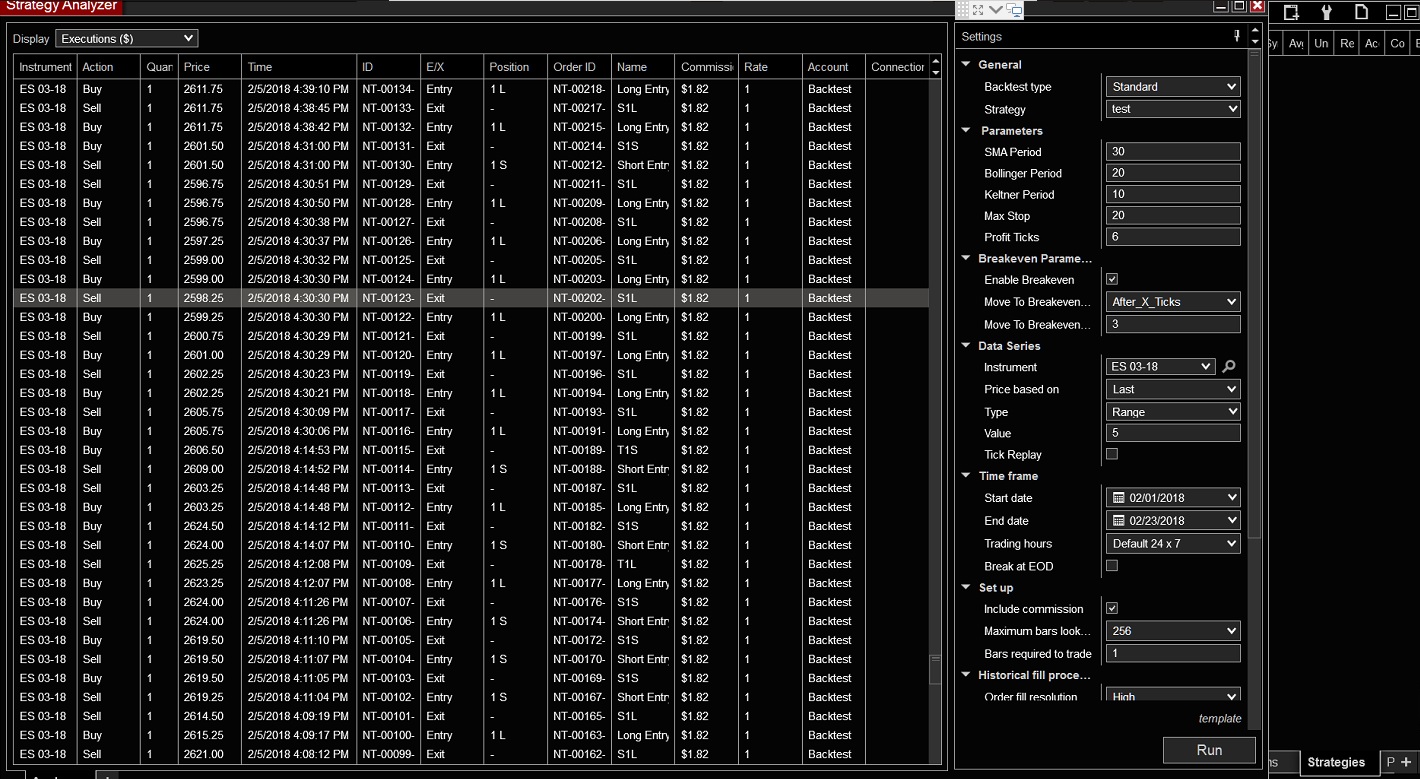Click the Bollinger Period input field

[1173, 173]
